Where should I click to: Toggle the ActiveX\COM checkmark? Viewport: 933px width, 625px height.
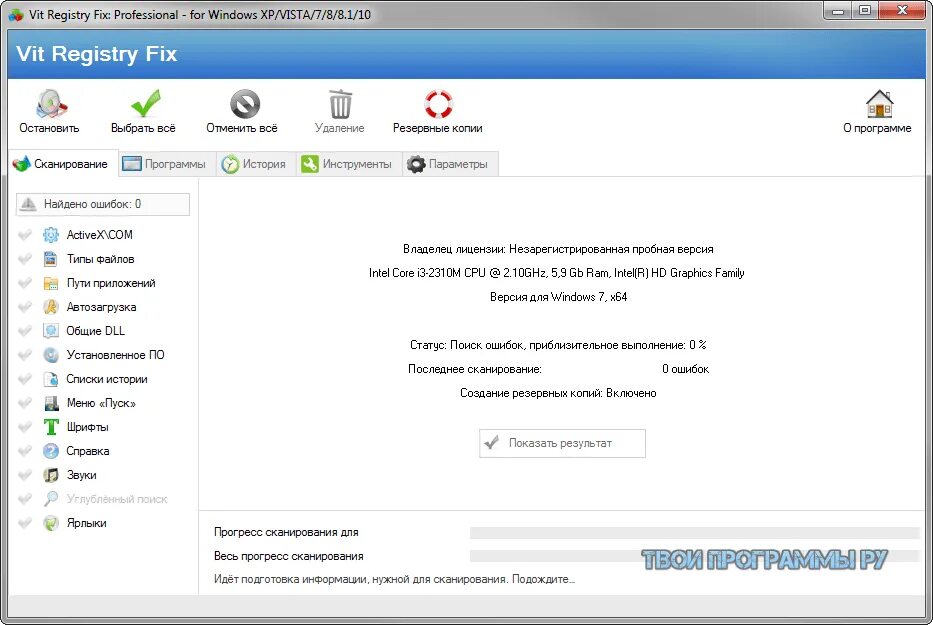pos(24,235)
